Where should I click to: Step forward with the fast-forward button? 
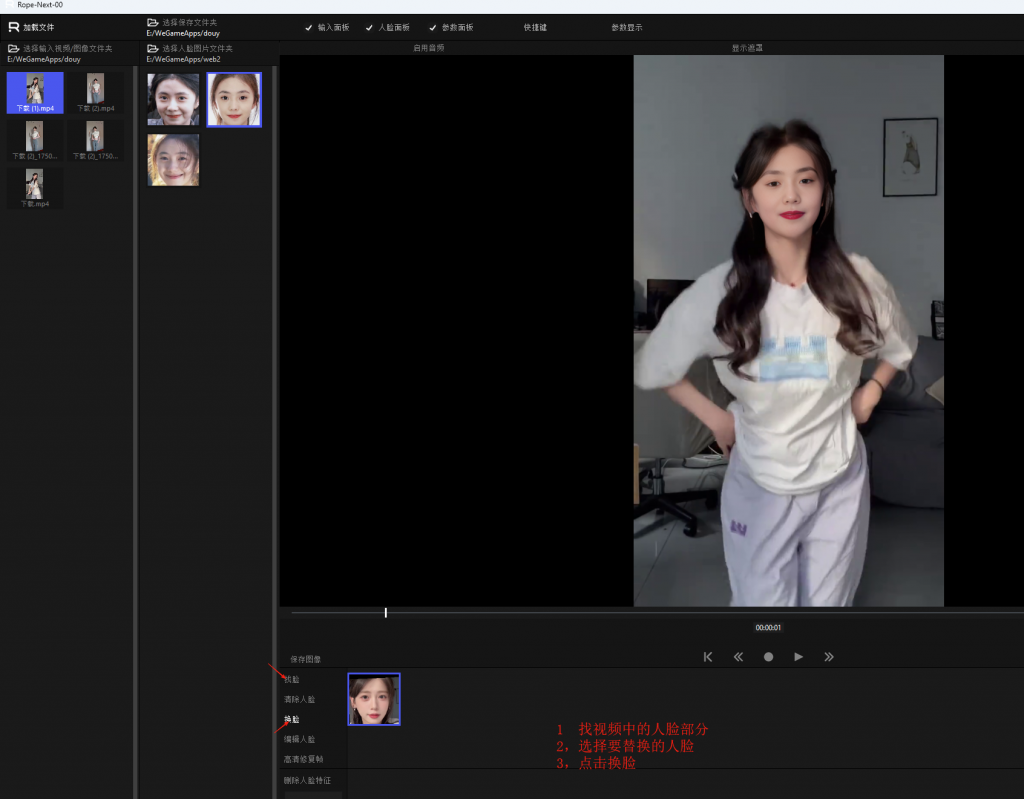[829, 657]
